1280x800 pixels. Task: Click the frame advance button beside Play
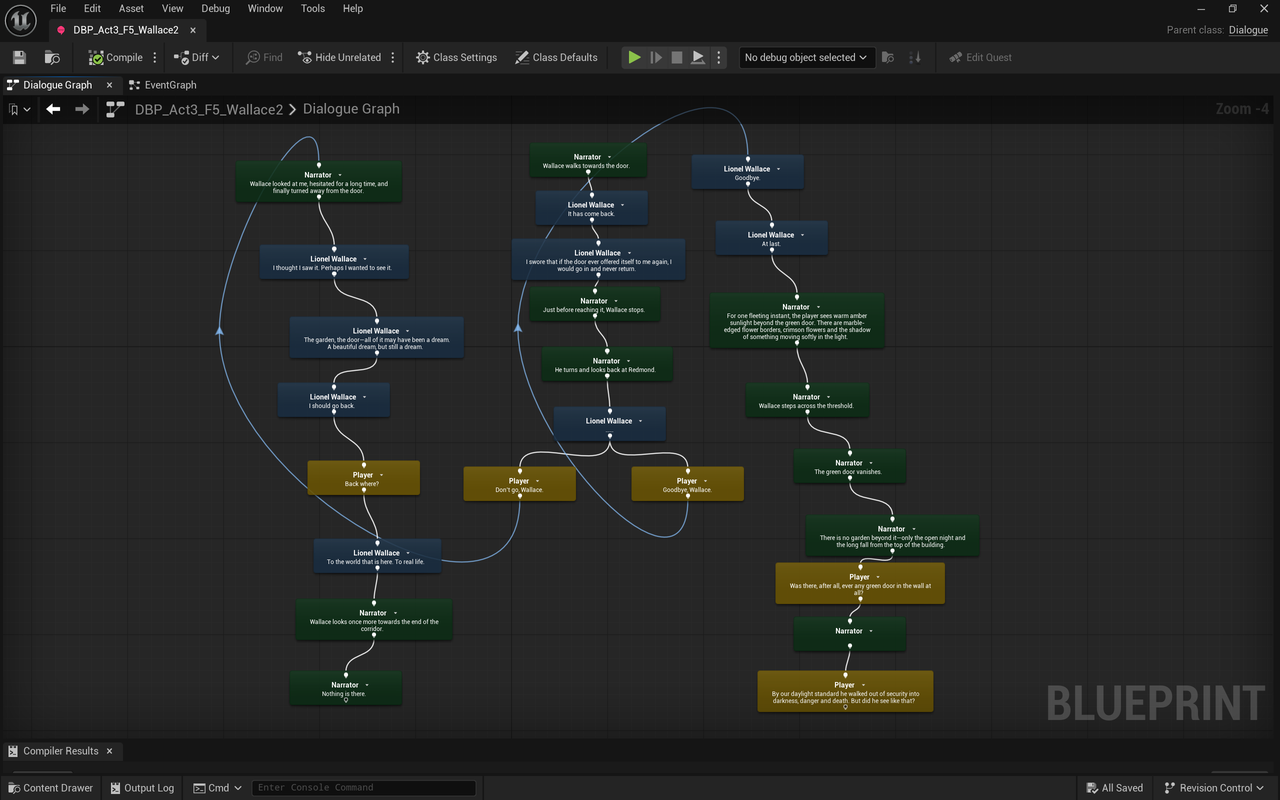(x=656, y=57)
